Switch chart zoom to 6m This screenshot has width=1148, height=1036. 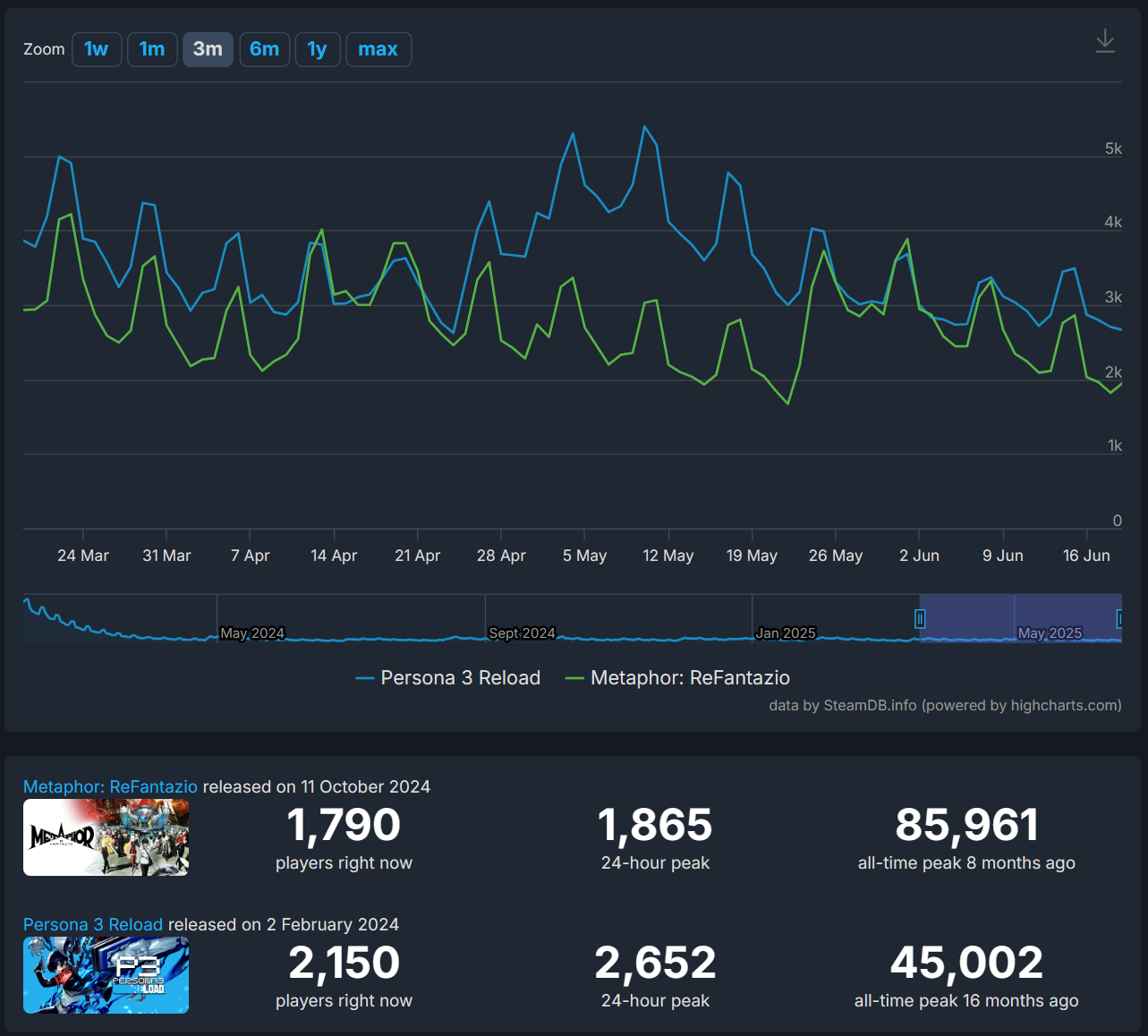[265, 49]
